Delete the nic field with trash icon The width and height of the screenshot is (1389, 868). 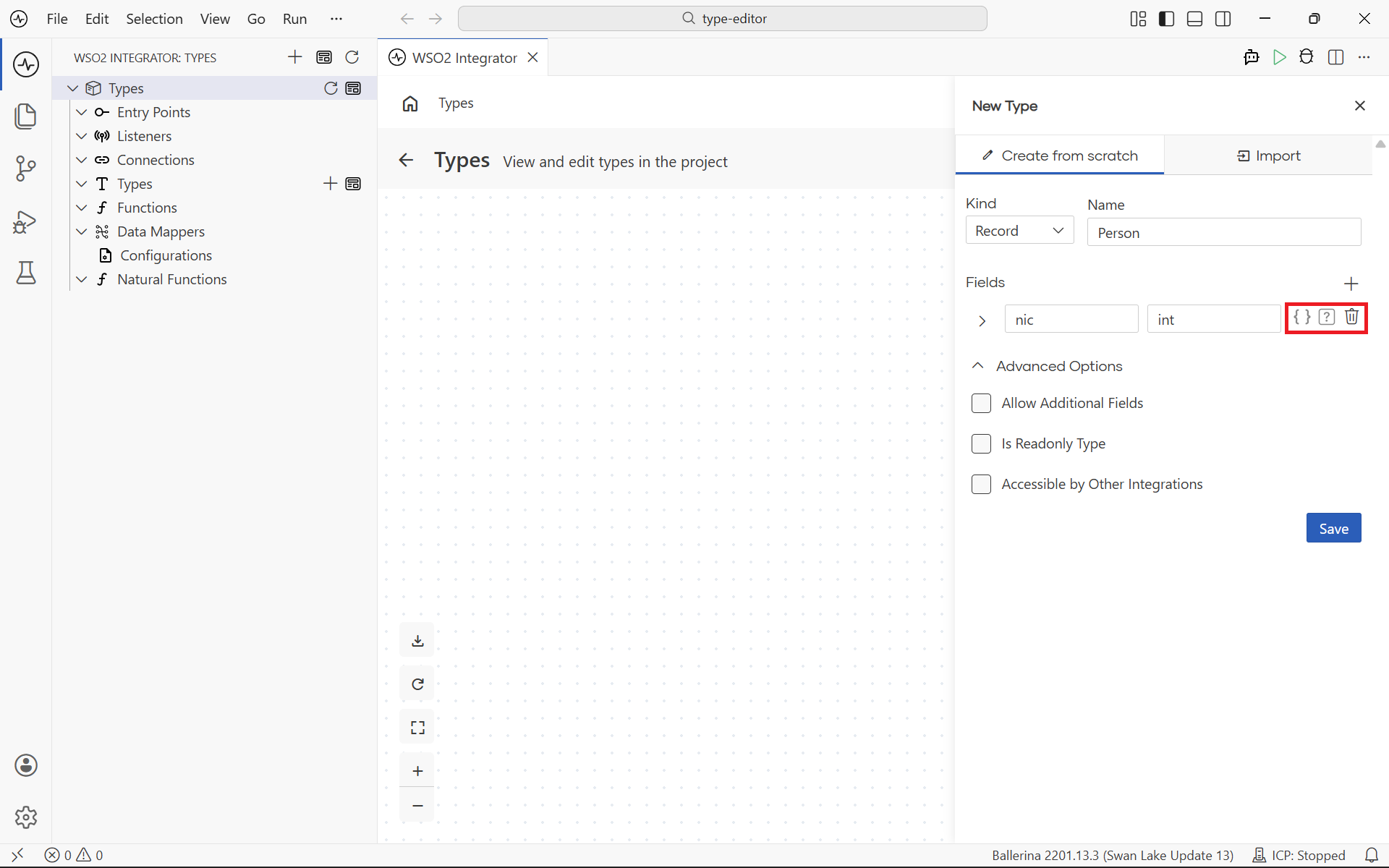click(x=1351, y=317)
